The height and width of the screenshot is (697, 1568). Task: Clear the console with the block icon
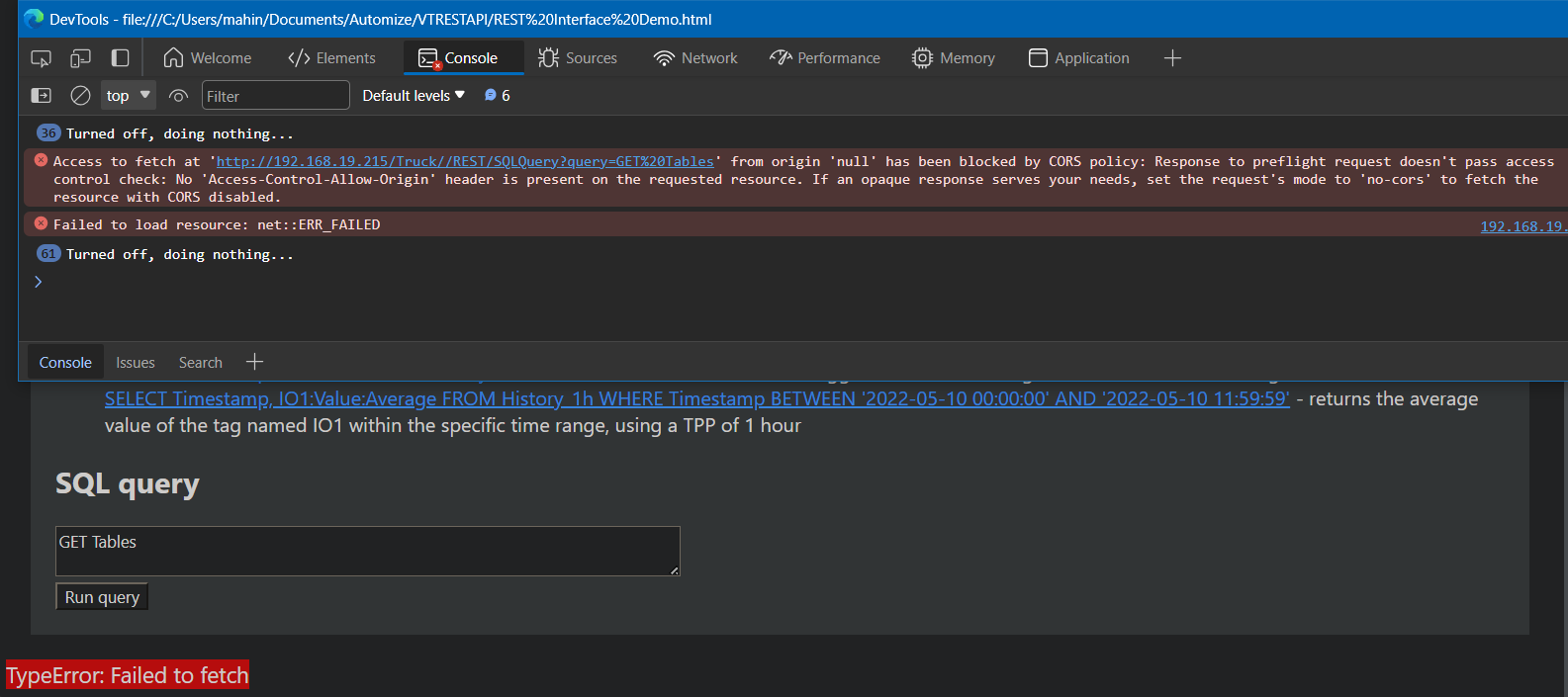tap(80, 96)
